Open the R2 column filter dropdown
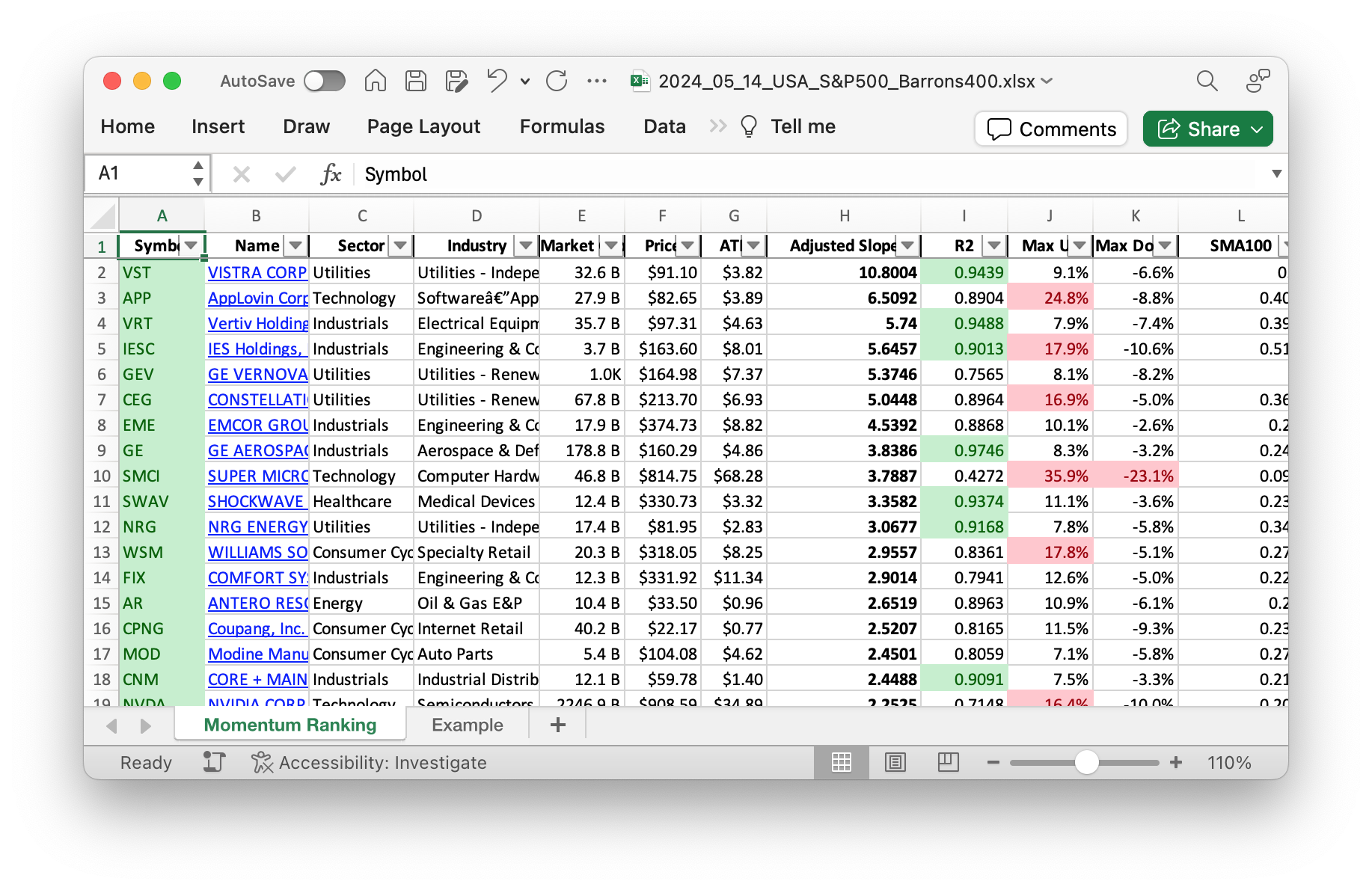The height and width of the screenshot is (890, 1372). tap(993, 245)
